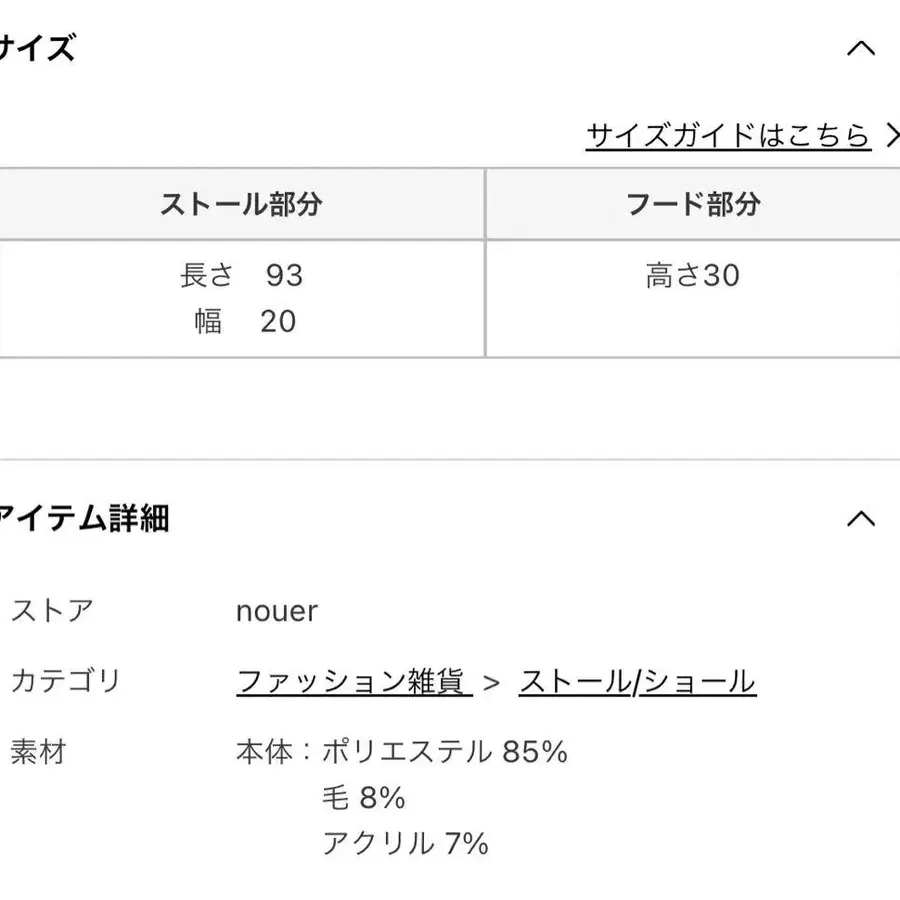The height and width of the screenshot is (900, 900).
Task: Click the 素材 label
Action: (38, 751)
